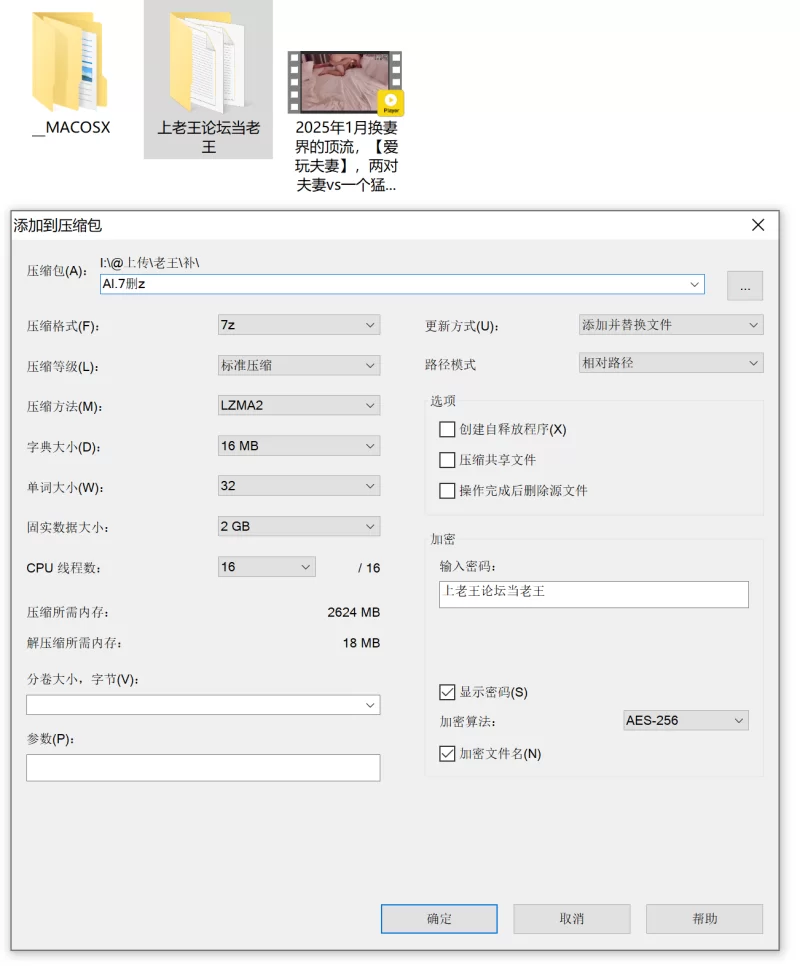
Task: Click the 参数(P) input field
Action: (x=203, y=768)
